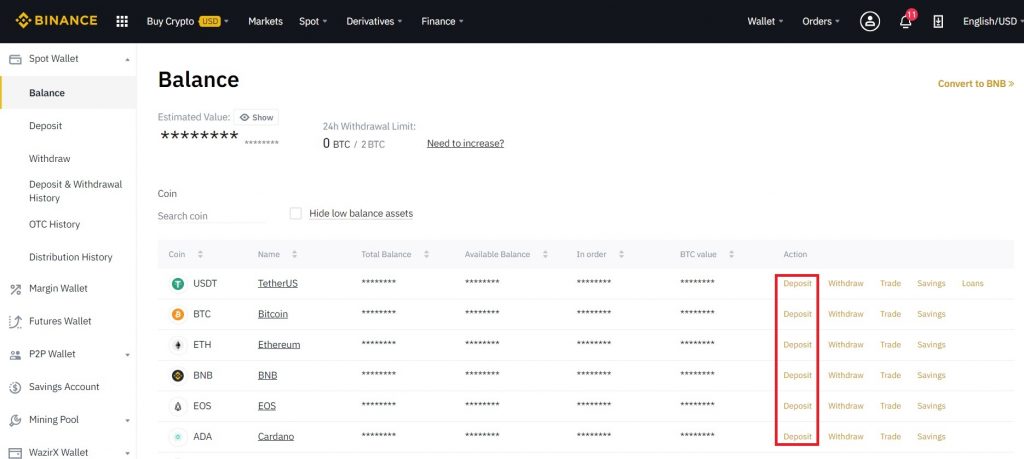Click Convert to BNB link
This screenshot has height=459, width=1024.
[x=976, y=84]
